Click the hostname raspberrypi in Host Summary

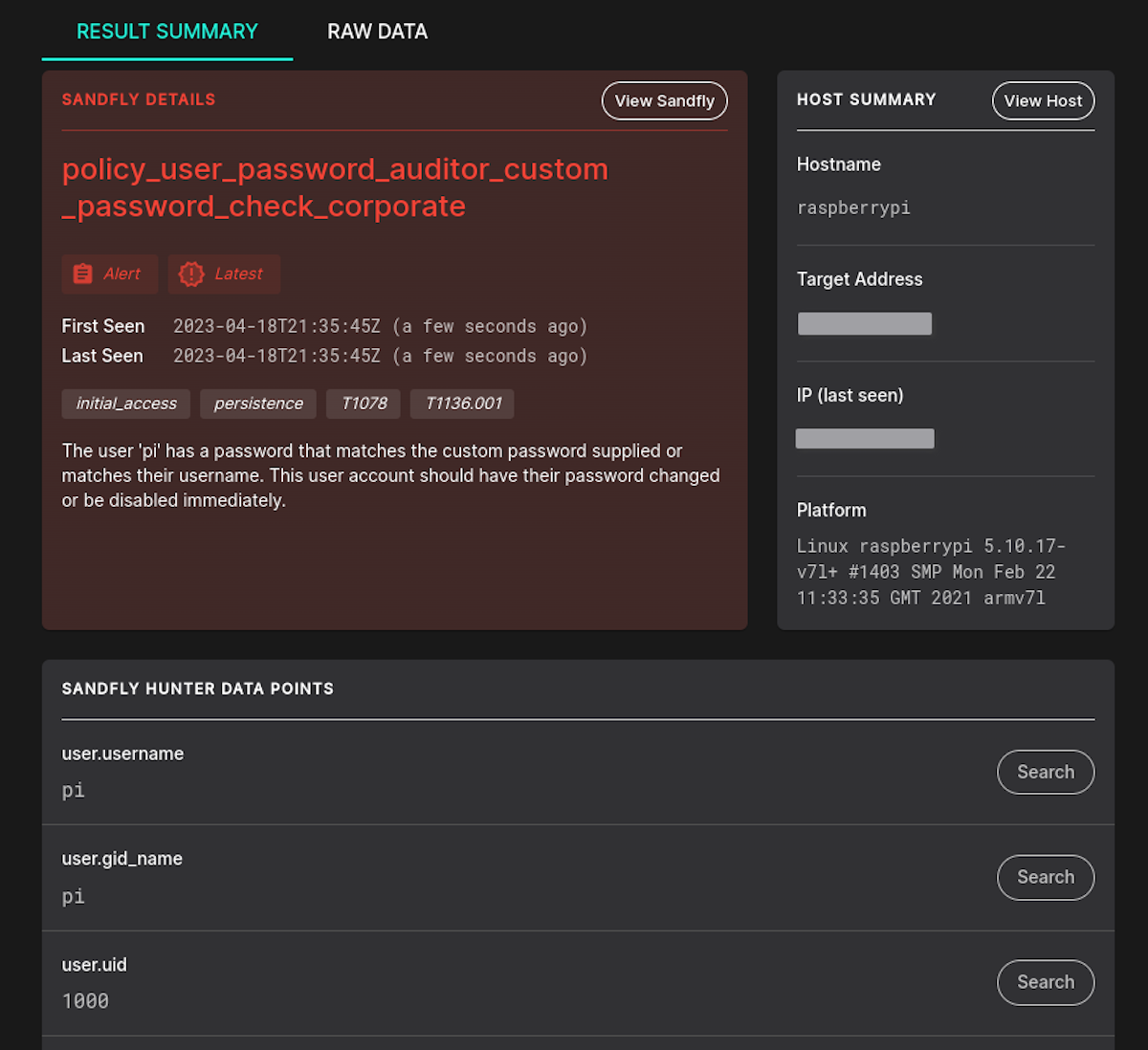tap(853, 208)
